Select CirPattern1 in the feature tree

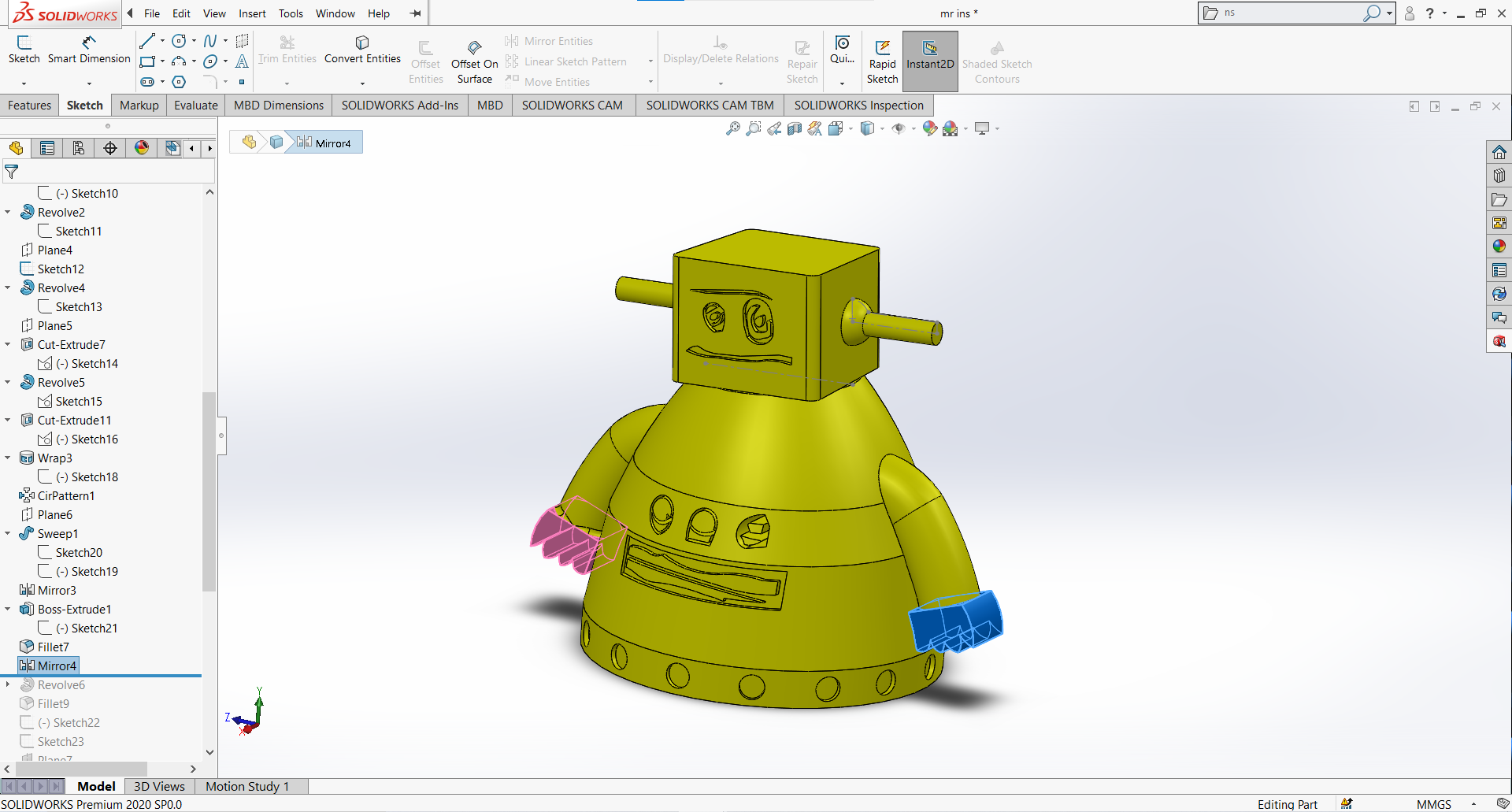pos(57,495)
